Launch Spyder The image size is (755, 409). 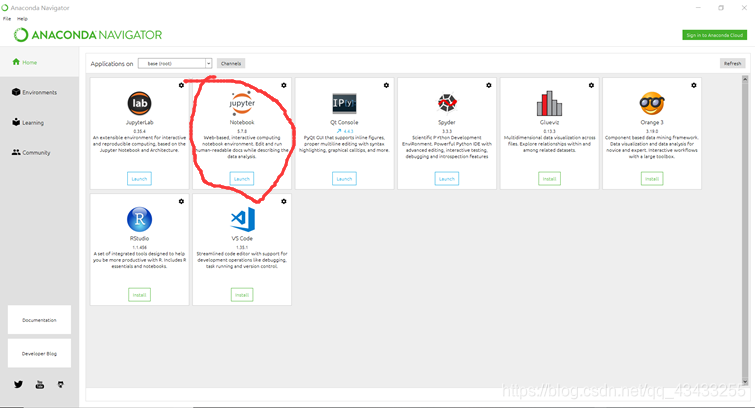447,179
